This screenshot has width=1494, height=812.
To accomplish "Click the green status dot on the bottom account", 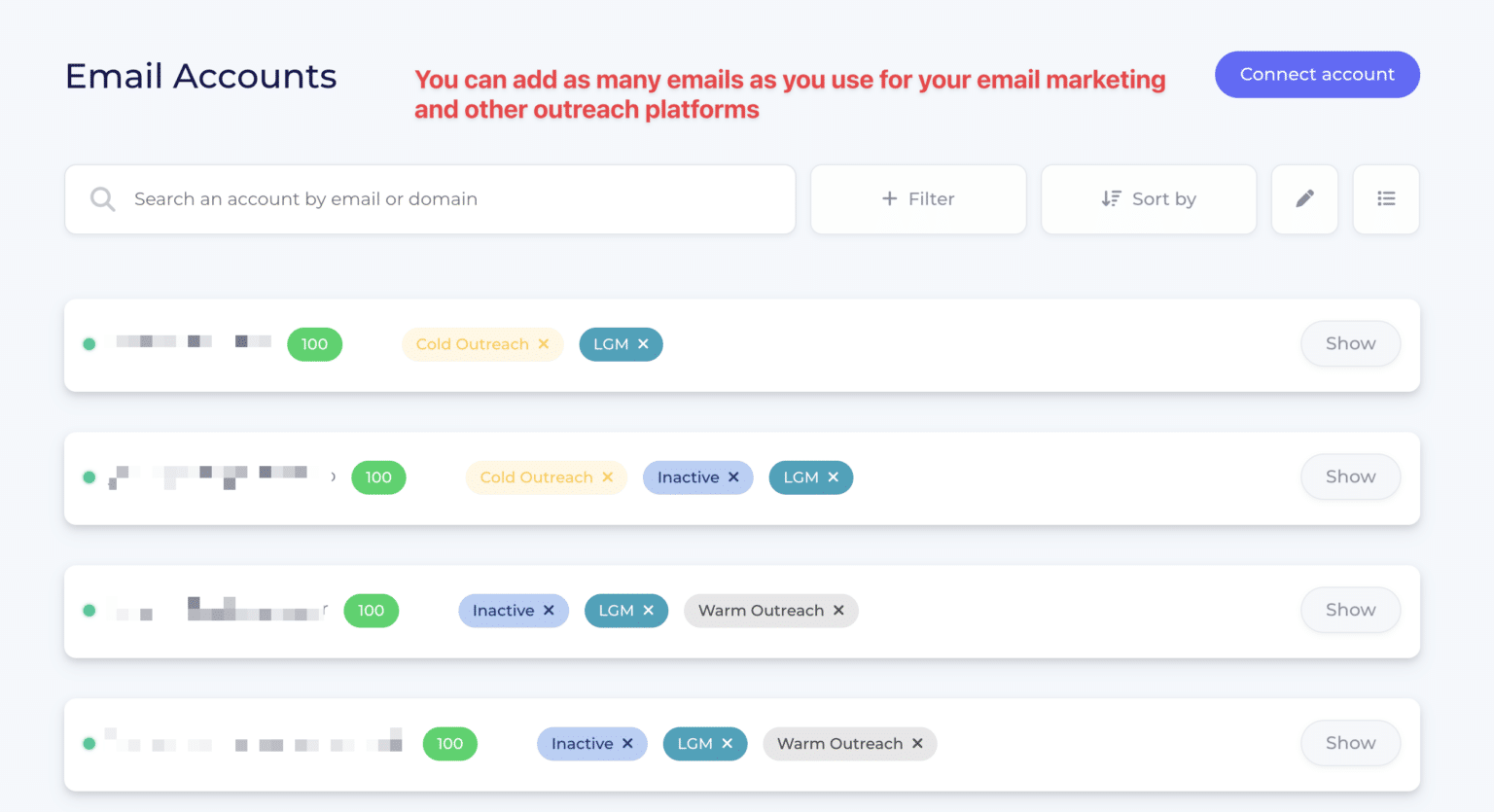I will click(89, 744).
